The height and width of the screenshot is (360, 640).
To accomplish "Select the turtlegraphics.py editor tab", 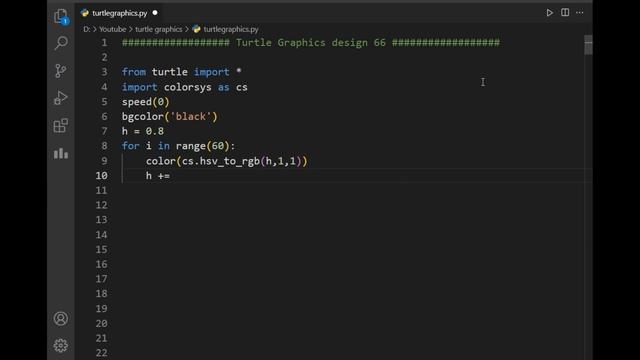I will (119, 13).
